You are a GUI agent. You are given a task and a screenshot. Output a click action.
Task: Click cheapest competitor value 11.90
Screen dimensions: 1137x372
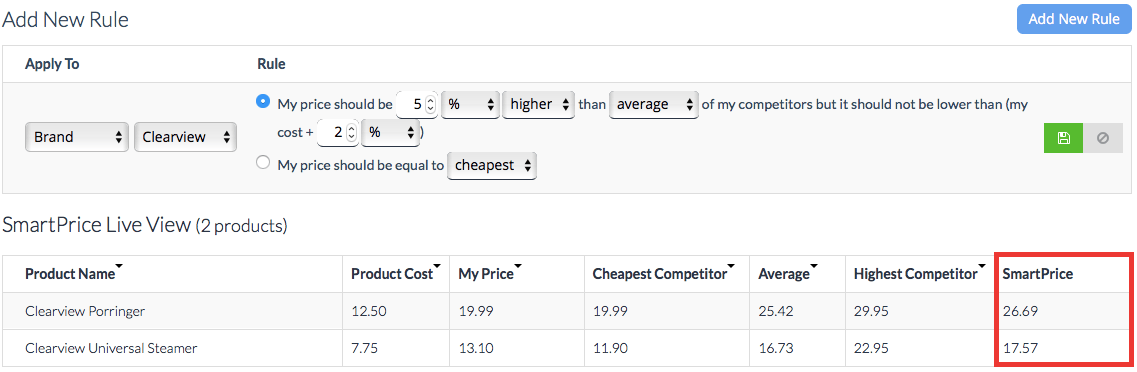(610, 348)
